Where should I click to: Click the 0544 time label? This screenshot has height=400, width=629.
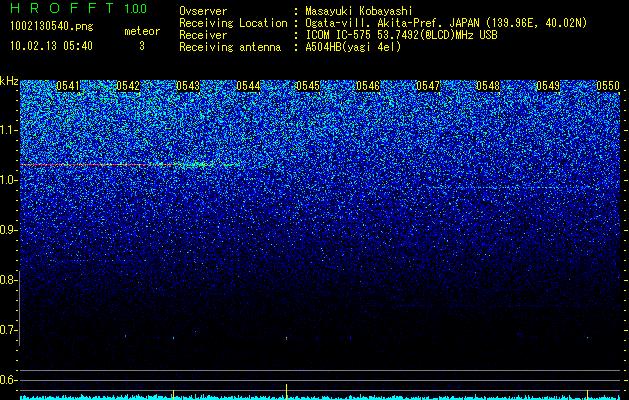[x=248, y=86]
